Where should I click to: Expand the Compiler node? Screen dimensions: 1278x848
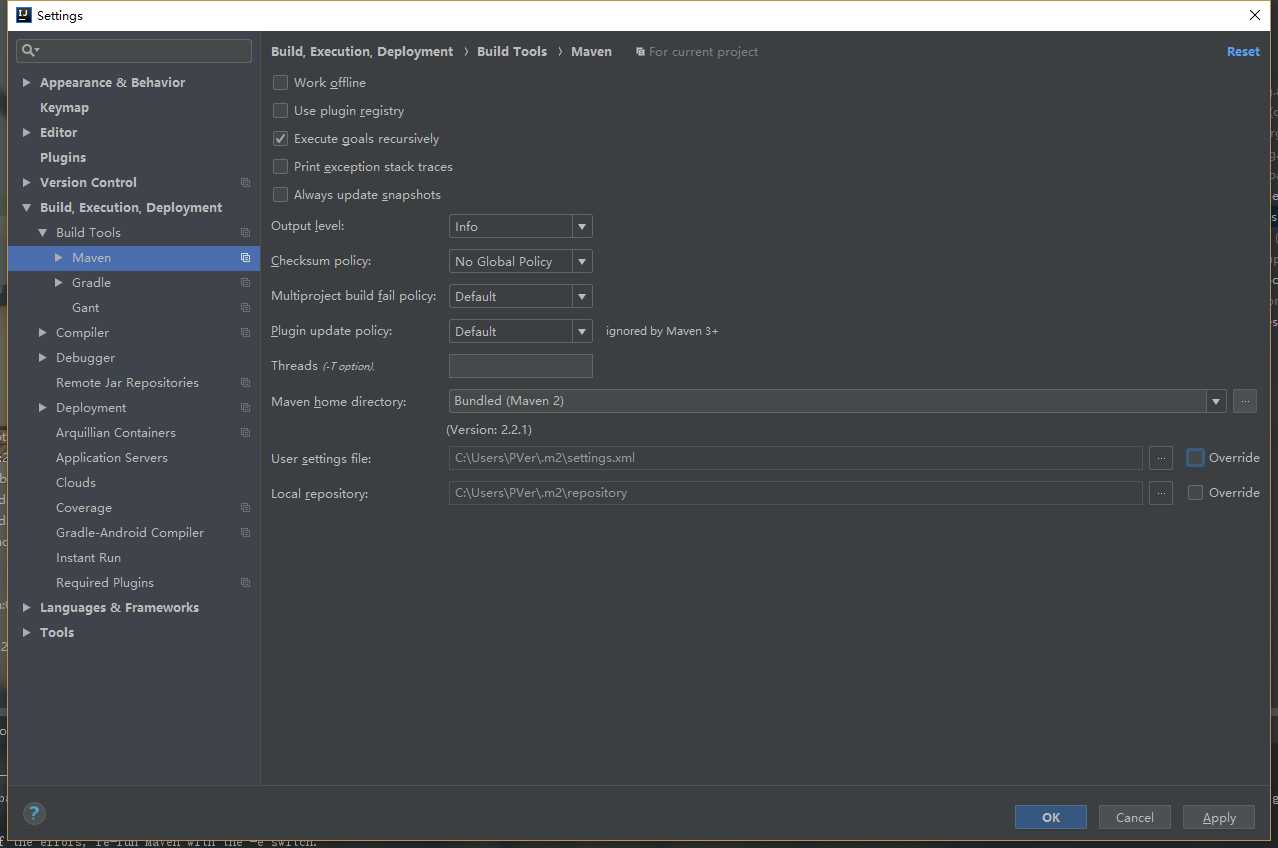[43, 332]
